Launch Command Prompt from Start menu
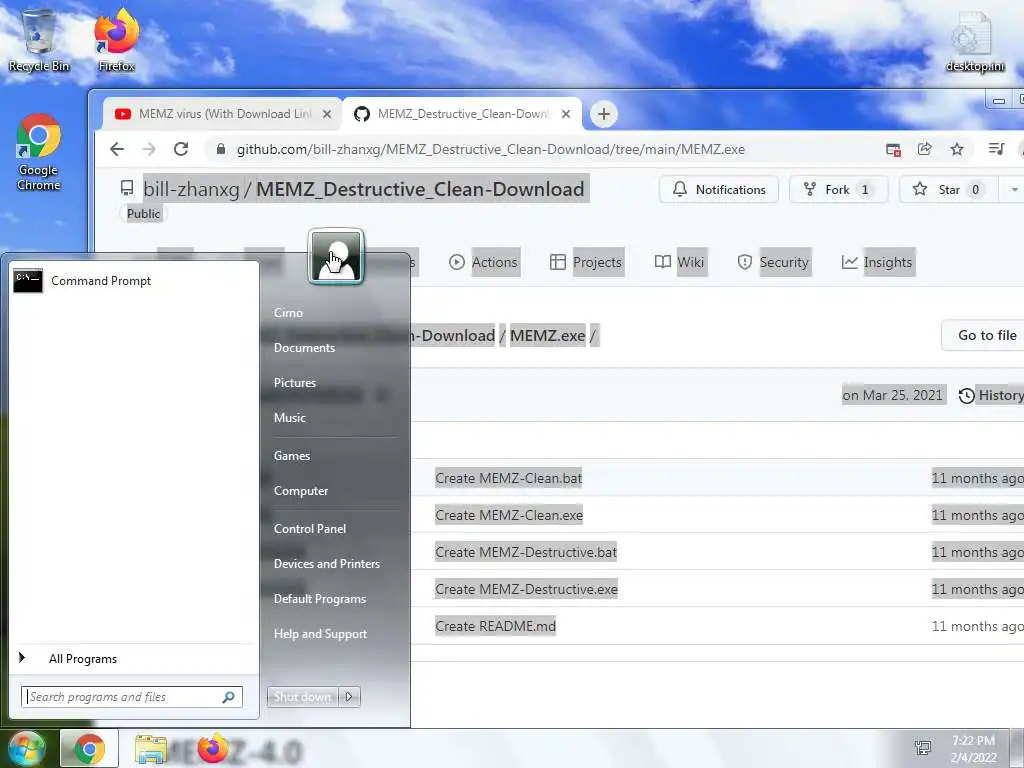Image resolution: width=1024 pixels, height=768 pixels. (134, 281)
